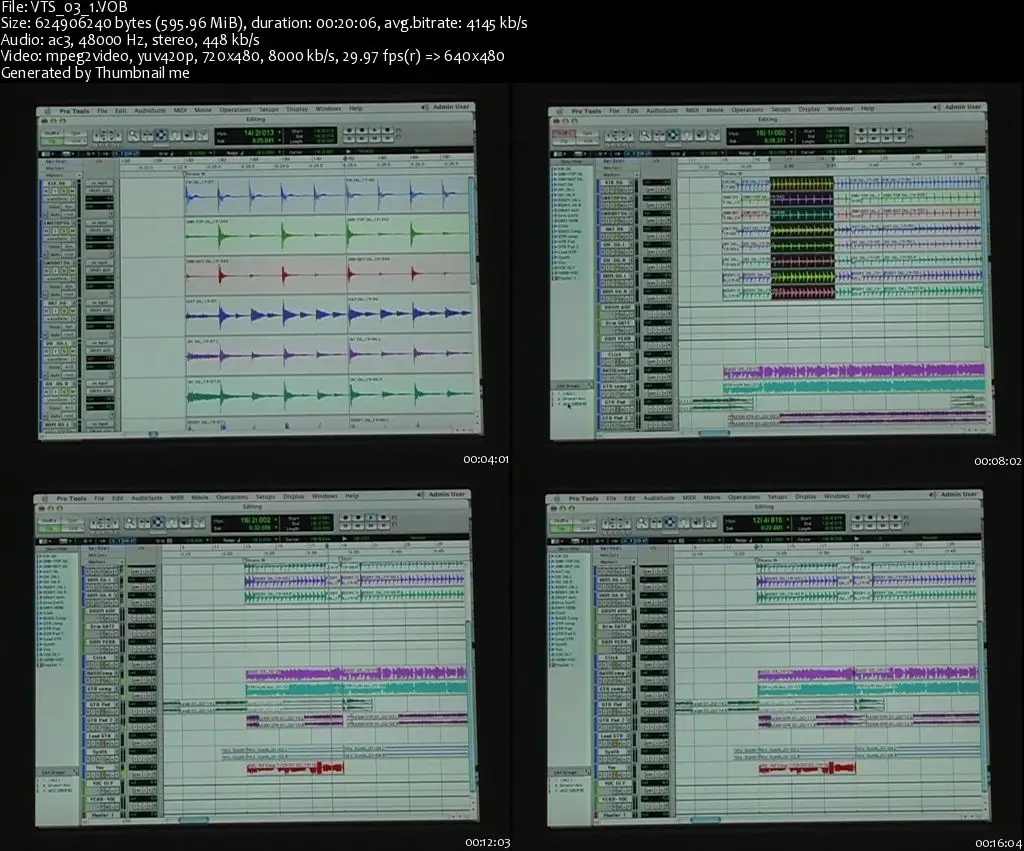Click the DRUM AUX track name, 00:12:03 frame
The width and height of the screenshot is (1024, 851).
click(x=102, y=611)
